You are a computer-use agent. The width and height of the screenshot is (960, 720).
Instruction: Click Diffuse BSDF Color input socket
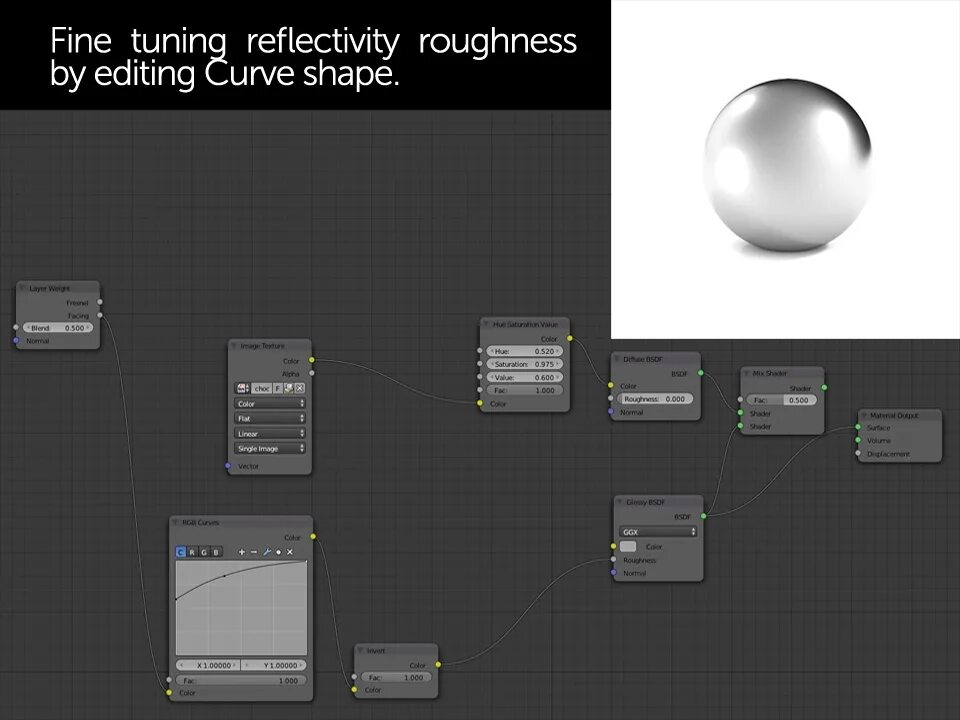coord(610,385)
